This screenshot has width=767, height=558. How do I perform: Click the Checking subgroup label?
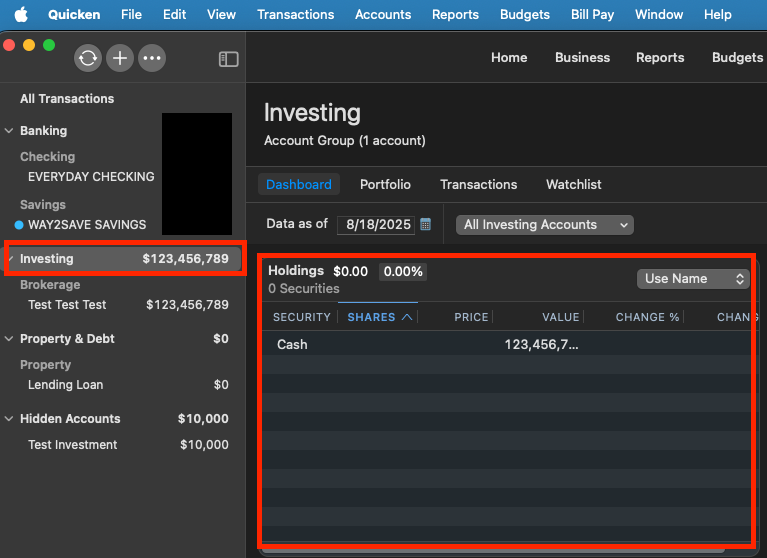point(47,157)
